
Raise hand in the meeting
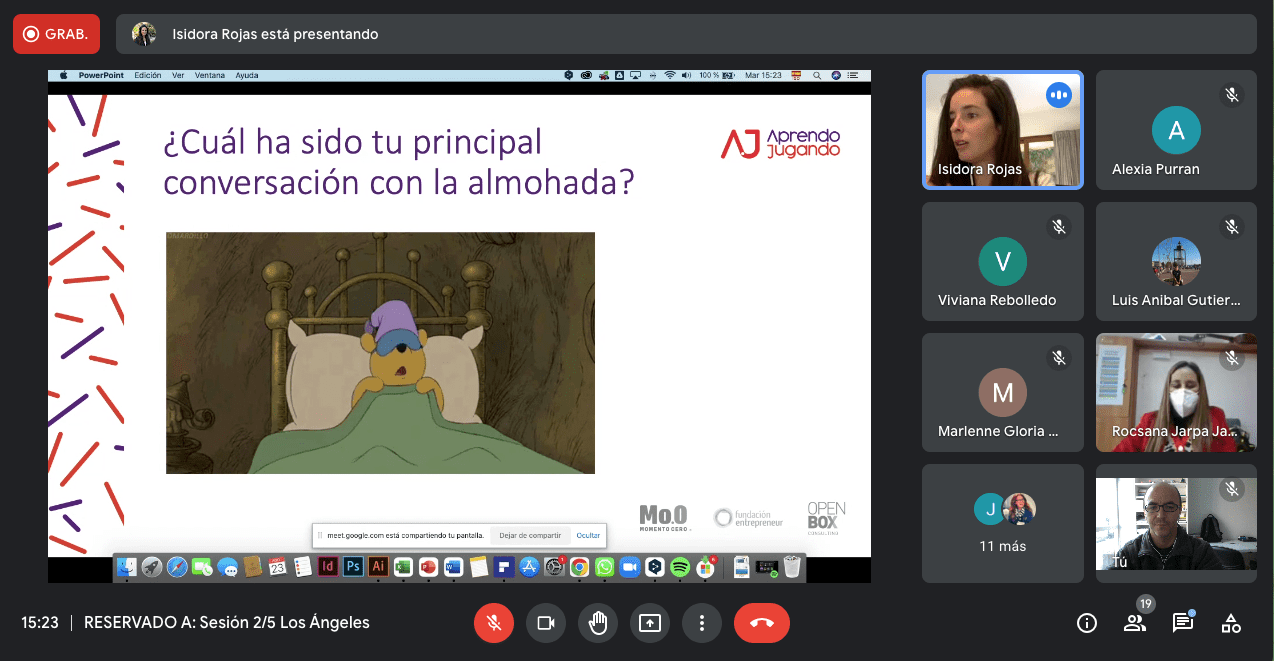coord(598,623)
